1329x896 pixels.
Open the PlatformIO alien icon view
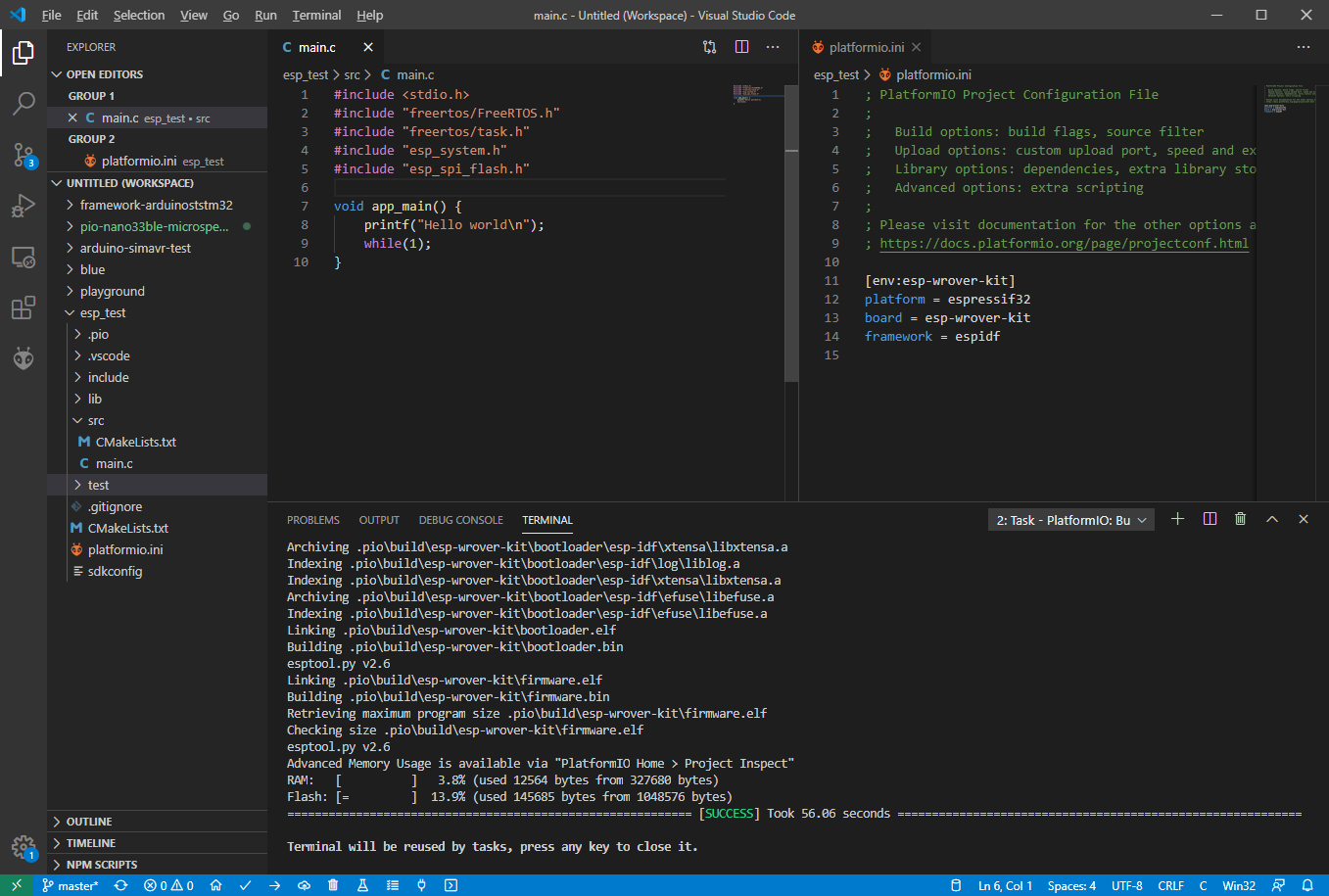click(24, 359)
